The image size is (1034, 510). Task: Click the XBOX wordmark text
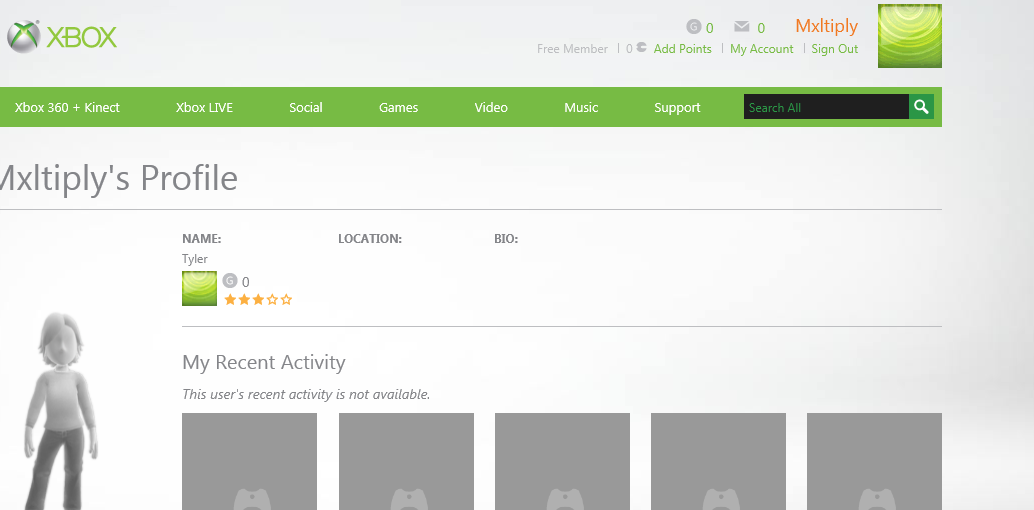[82, 37]
